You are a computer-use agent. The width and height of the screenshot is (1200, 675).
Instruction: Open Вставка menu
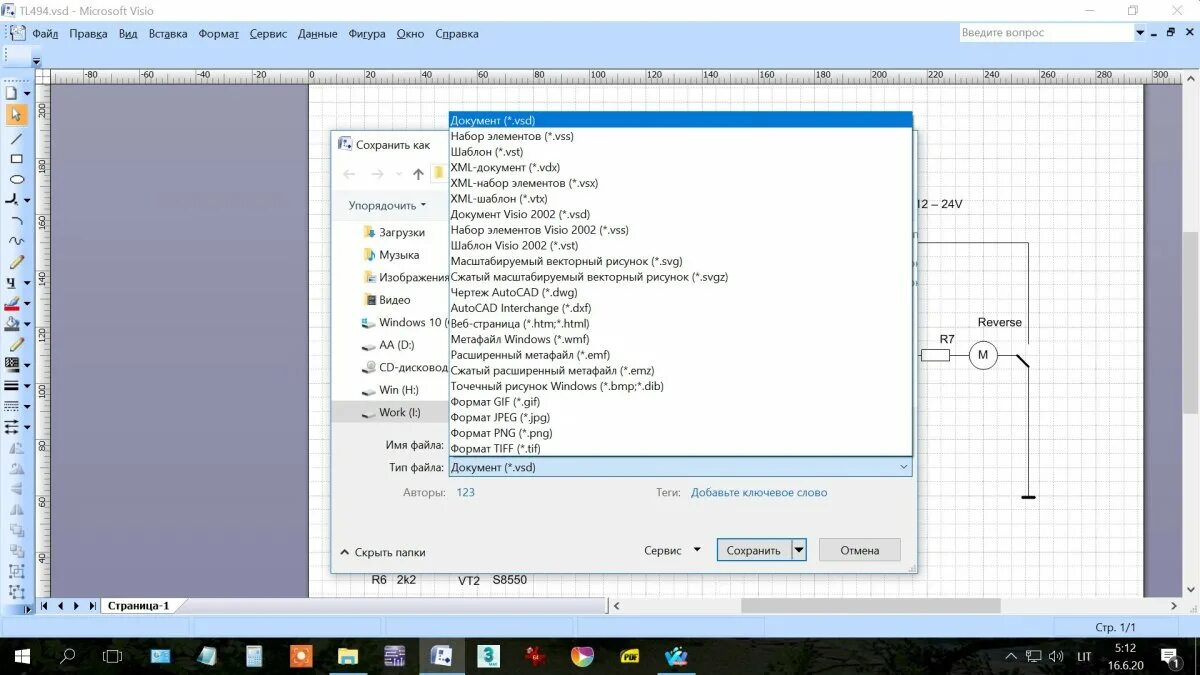pos(168,33)
